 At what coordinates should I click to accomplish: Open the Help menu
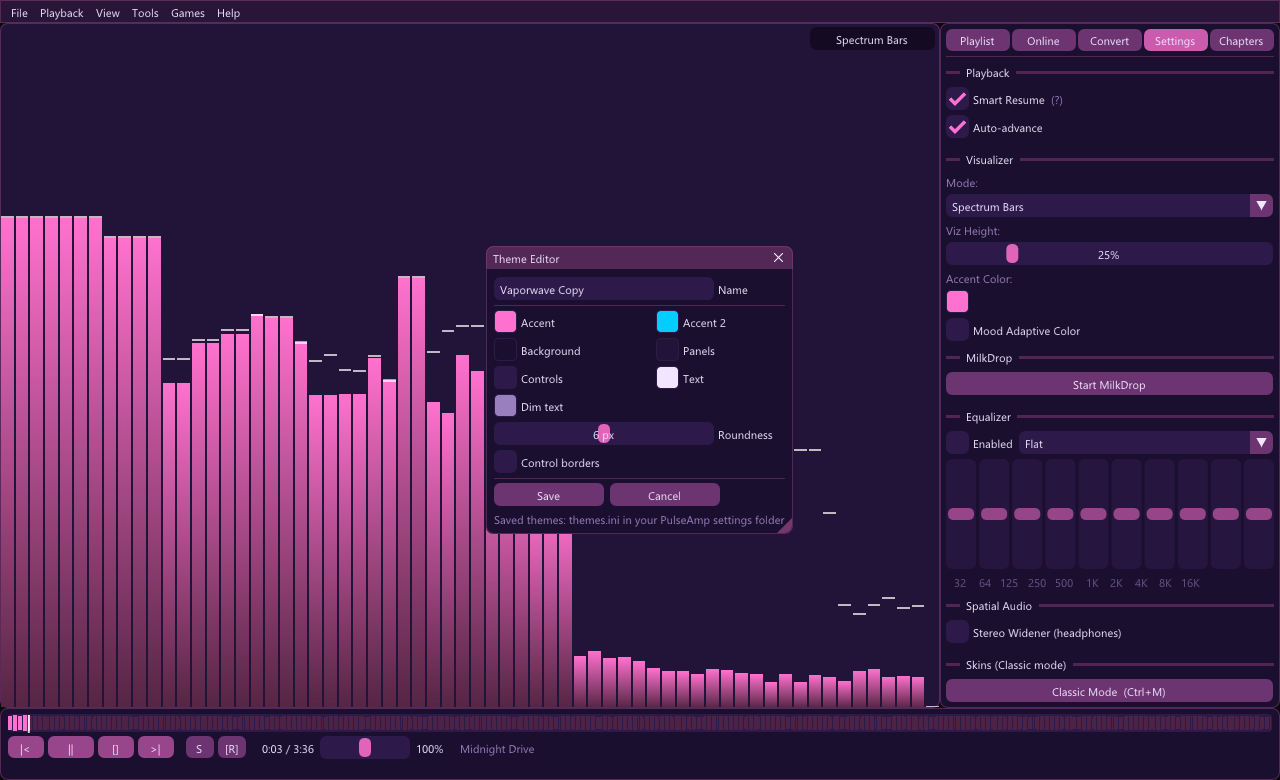coord(228,13)
